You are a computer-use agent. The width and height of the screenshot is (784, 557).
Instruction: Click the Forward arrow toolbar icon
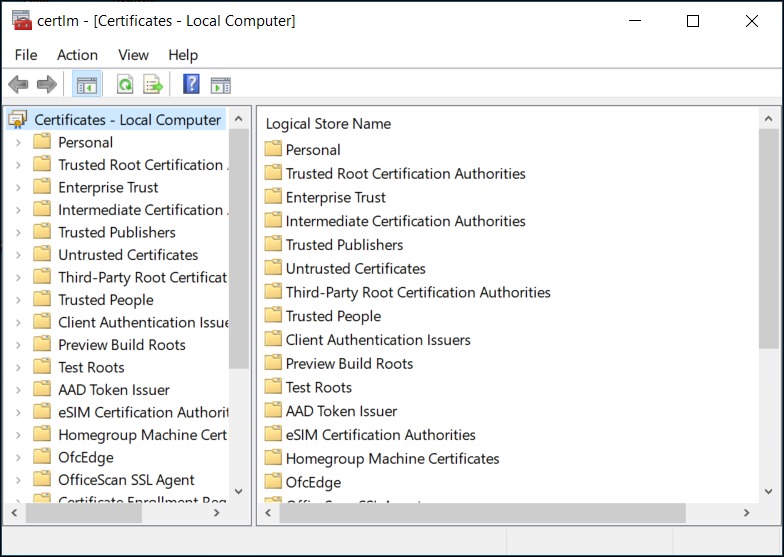click(46, 85)
